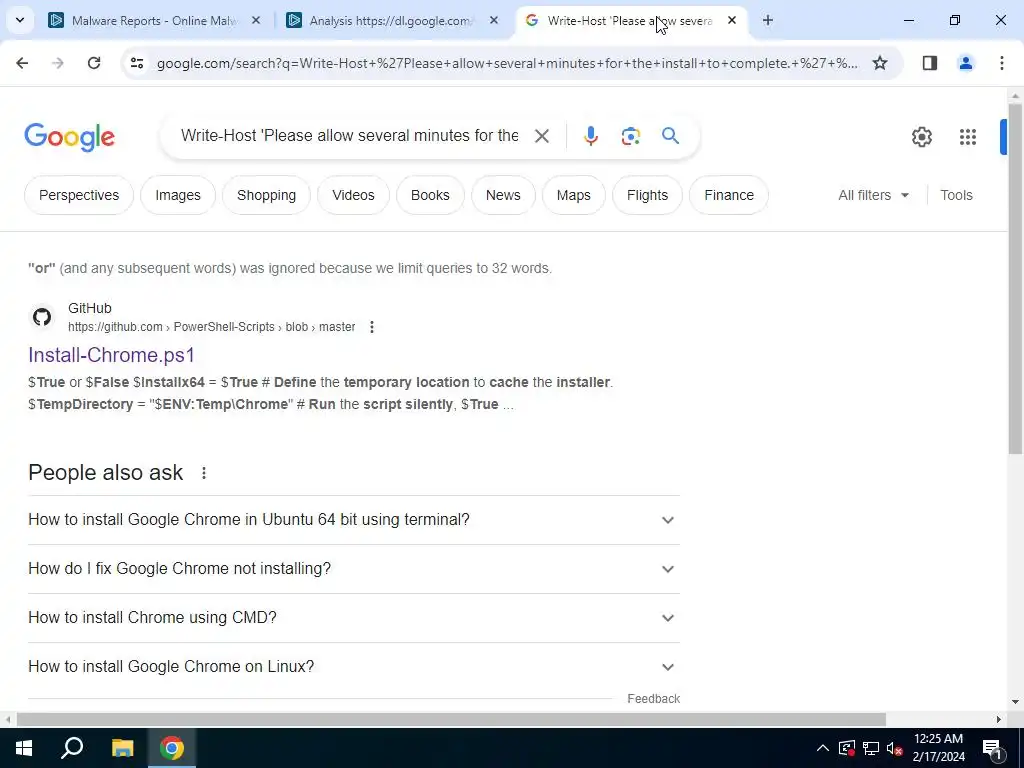
Task: Search by image with Google Lens
Action: [630, 136]
